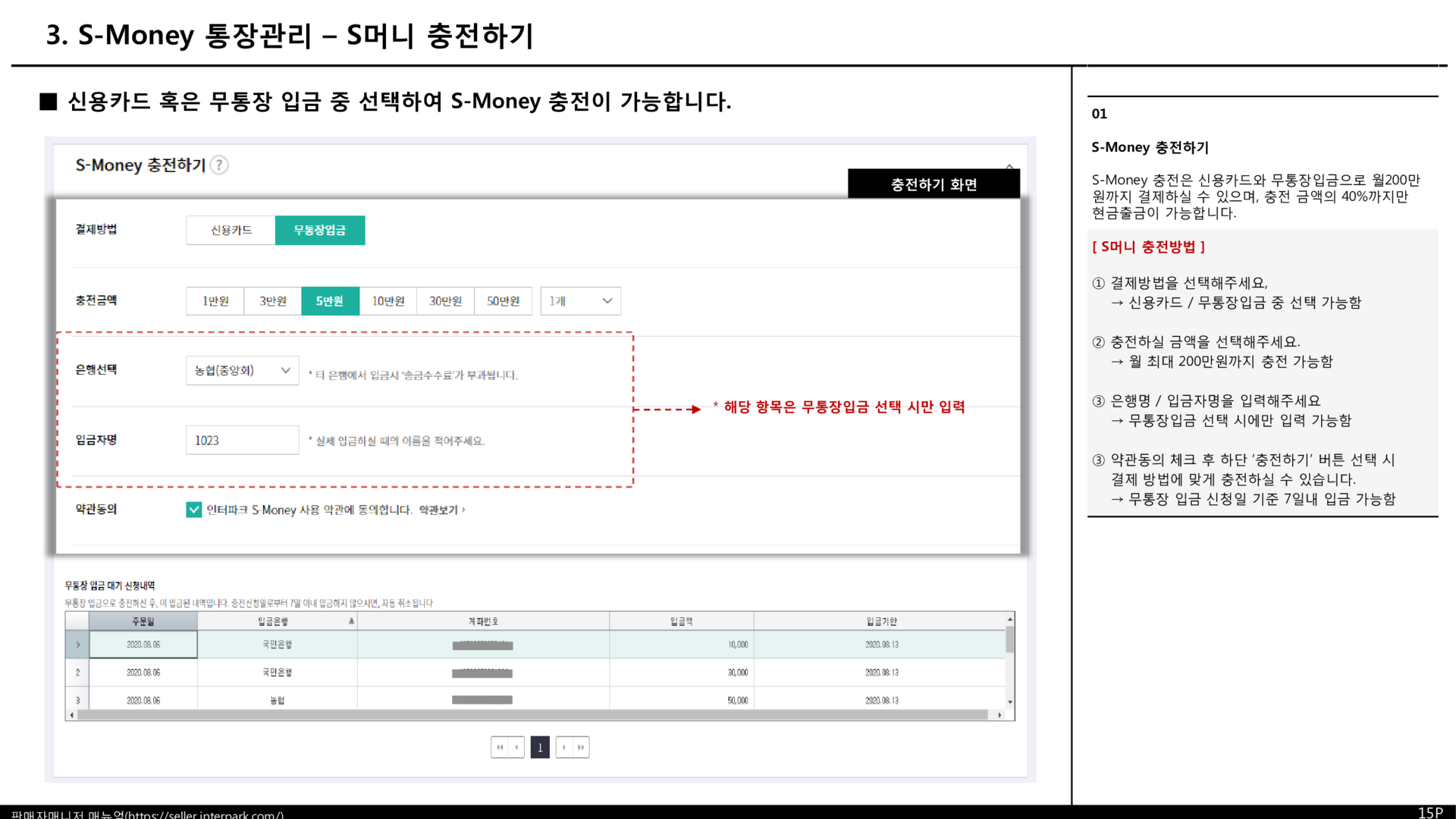Click the 50,000 deposit amount cell

(x=682, y=700)
